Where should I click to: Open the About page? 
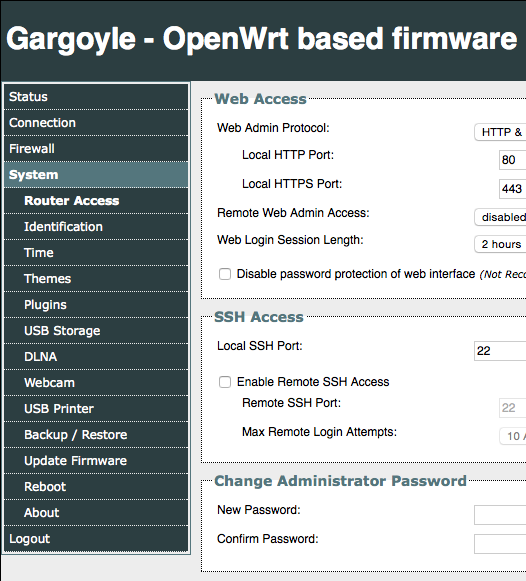click(x=96, y=512)
